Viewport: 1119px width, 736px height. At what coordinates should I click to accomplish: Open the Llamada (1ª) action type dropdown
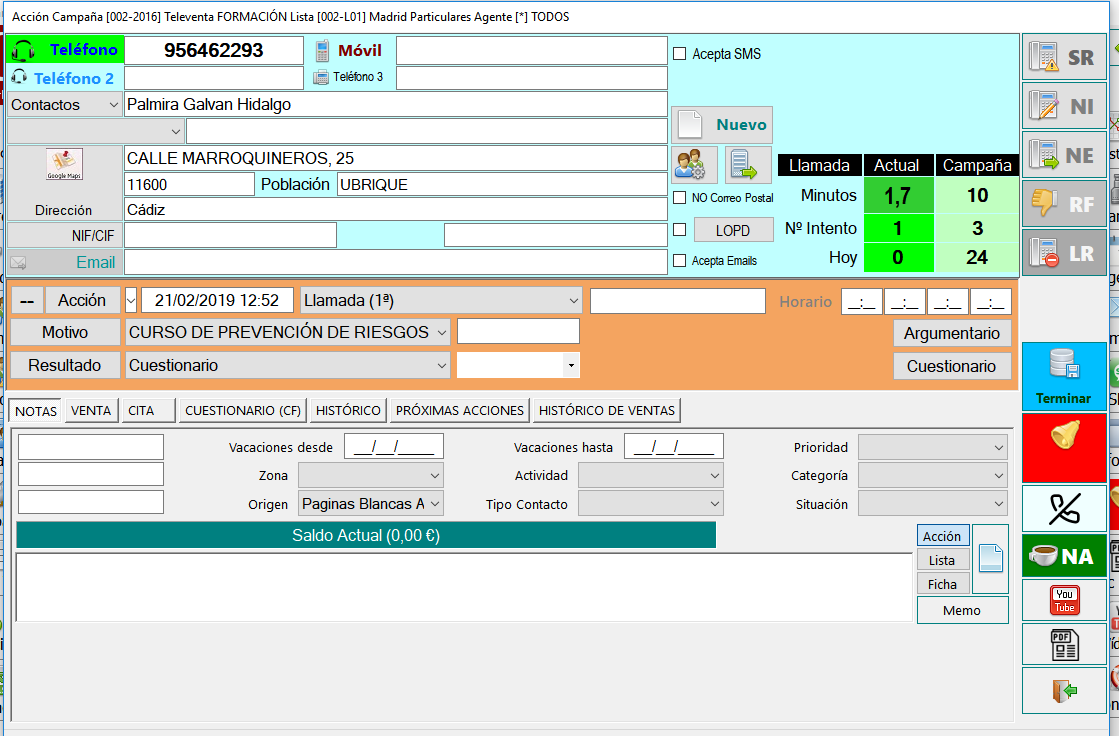pyautogui.click(x=441, y=301)
